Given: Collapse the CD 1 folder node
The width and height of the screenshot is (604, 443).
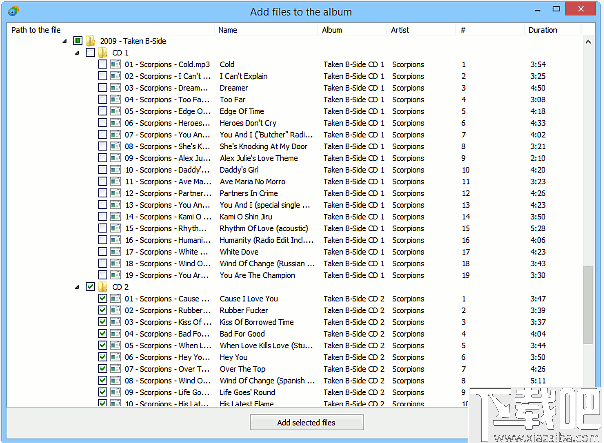Looking at the screenshot, I should point(77,53).
